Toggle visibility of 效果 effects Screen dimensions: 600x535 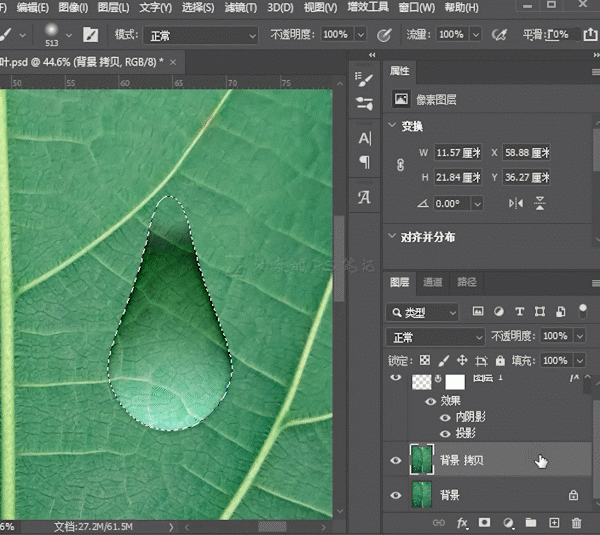[430, 401]
